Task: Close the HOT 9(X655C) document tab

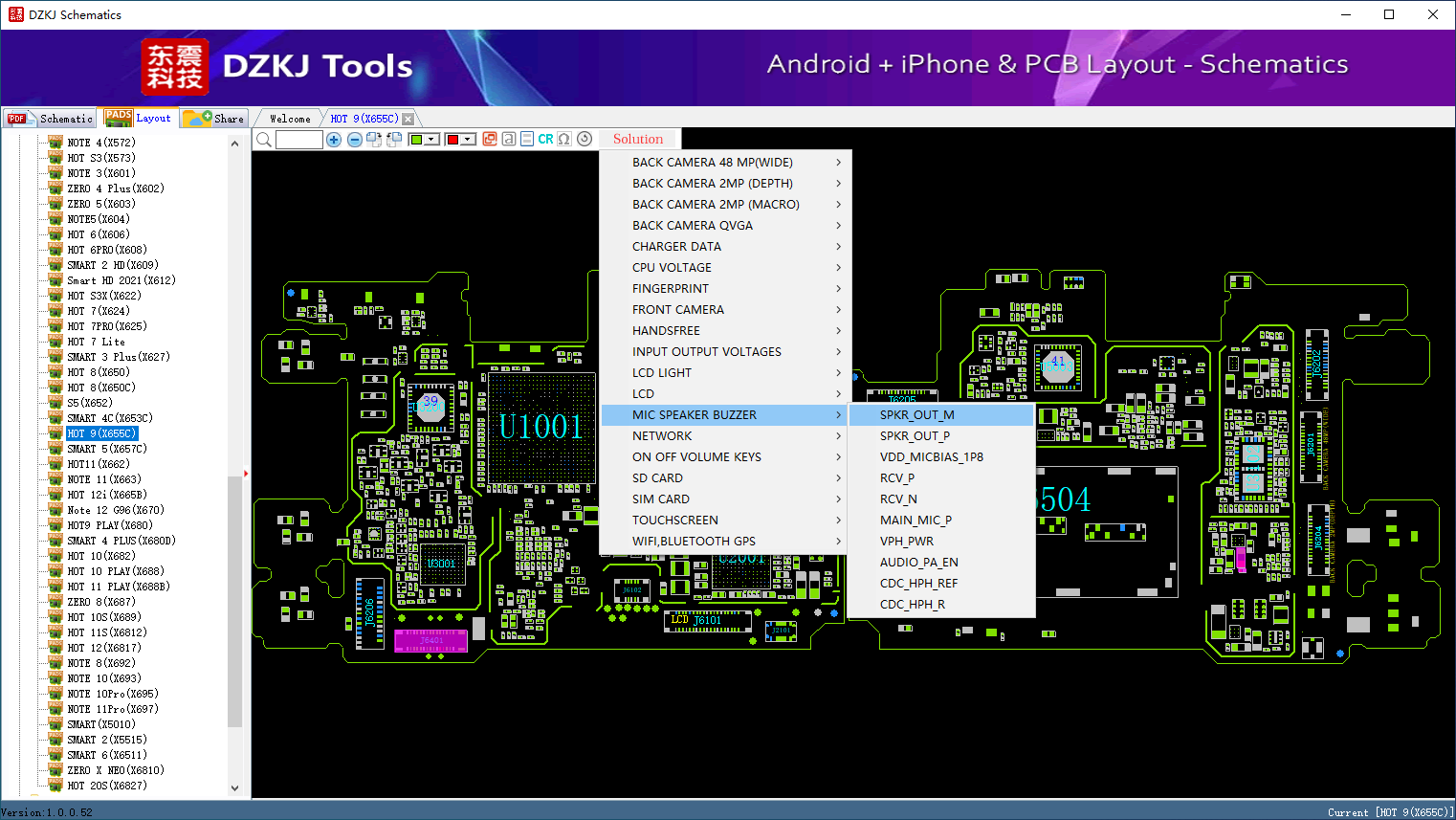Action: [x=408, y=119]
